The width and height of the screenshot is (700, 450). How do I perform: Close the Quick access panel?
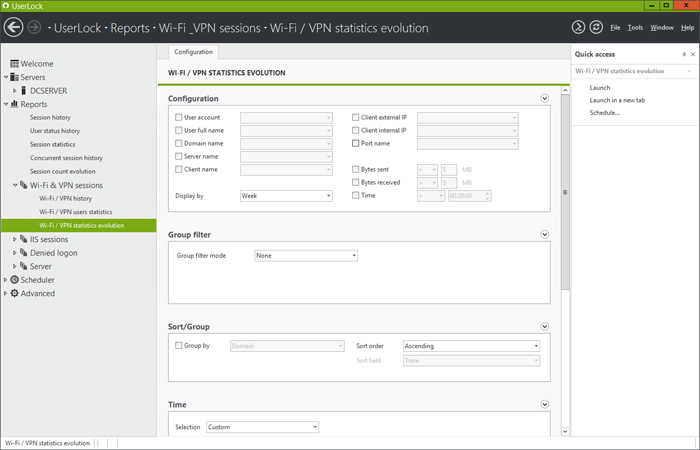pos(693,54)
